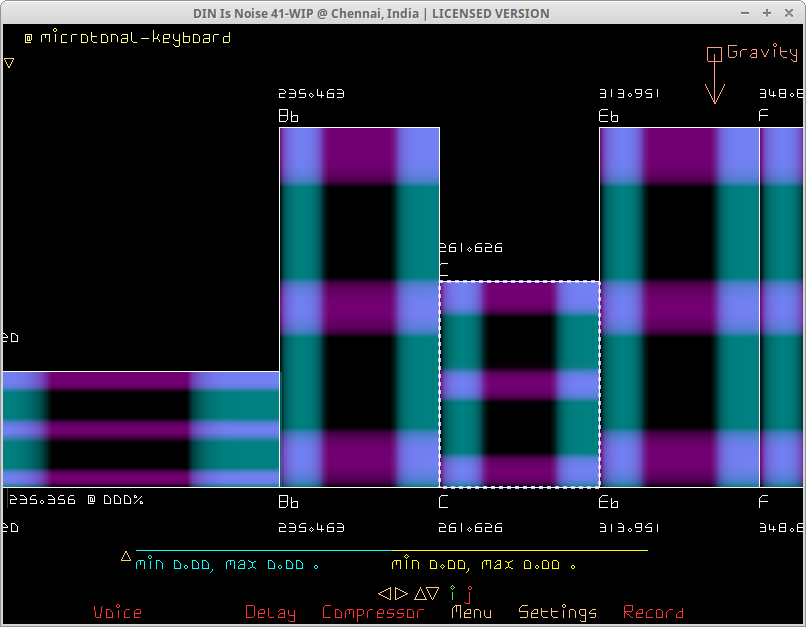Toggle the Compressor effect
Image resolution: width=806 pixels, height=627 pixels.
pyautogui.click(x=373, y=612)
